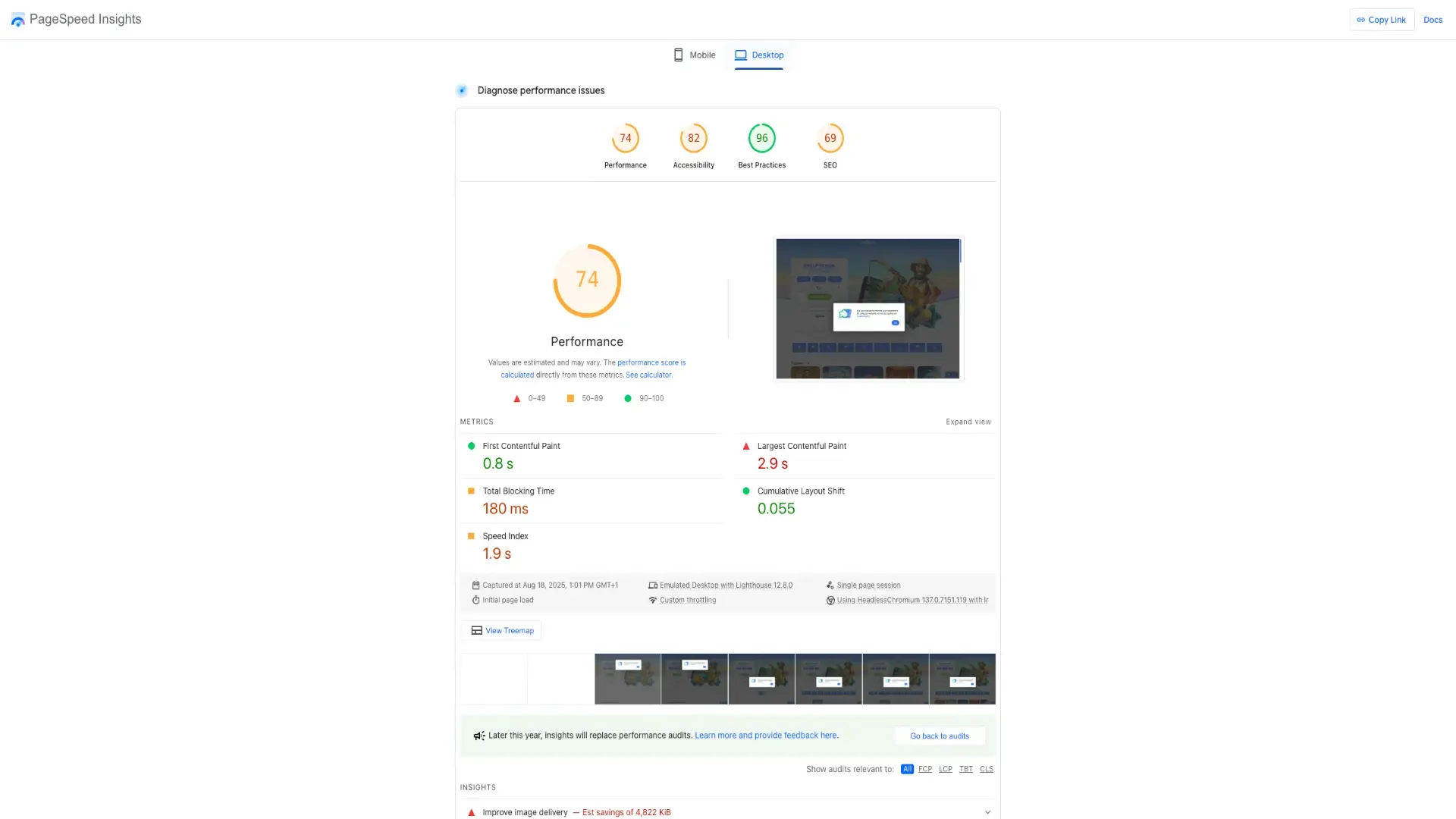Filter audits by FCP
This screenshot has height=819, width=1456.
click(x=925, y=769)
